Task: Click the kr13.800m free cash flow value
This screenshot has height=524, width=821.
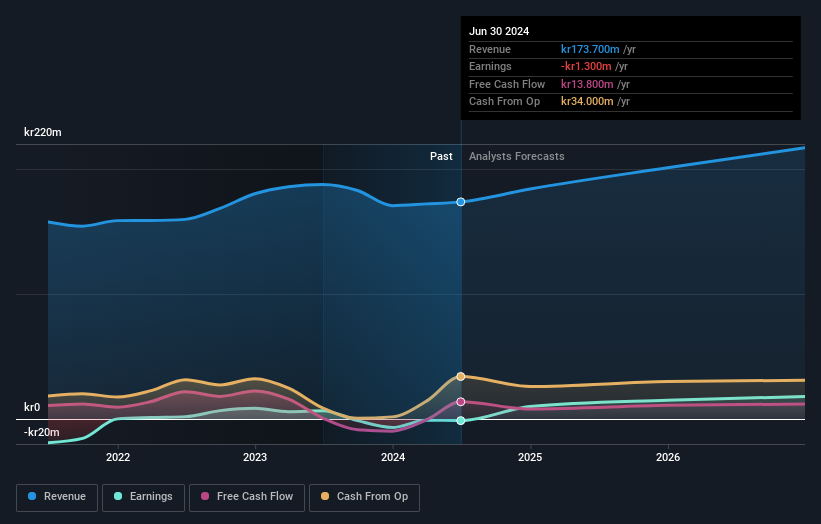Action: coord(587,84)
